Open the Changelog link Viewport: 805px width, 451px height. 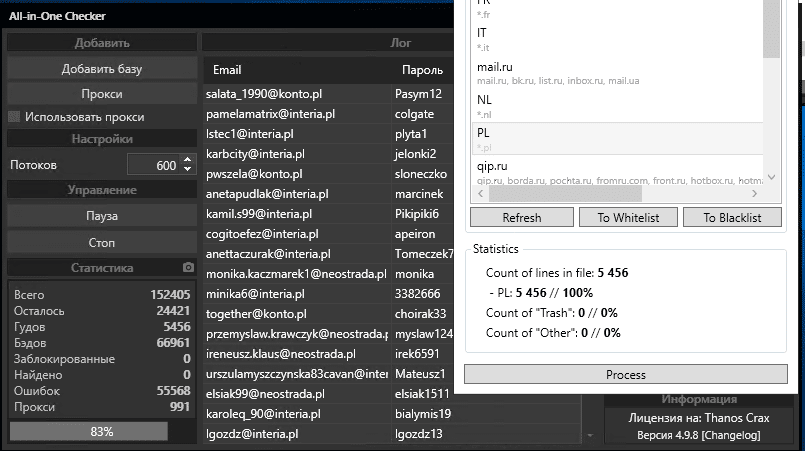[731, 435]
